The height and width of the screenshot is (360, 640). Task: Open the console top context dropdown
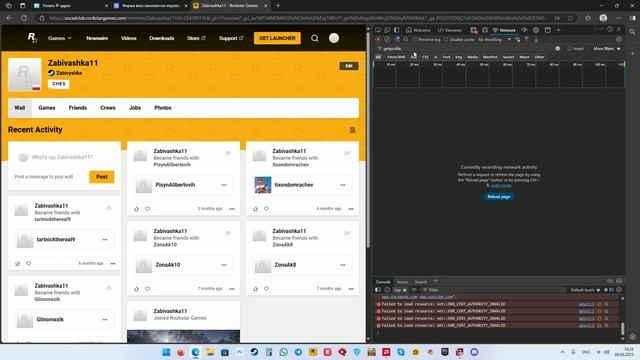(x=400, y=290)
